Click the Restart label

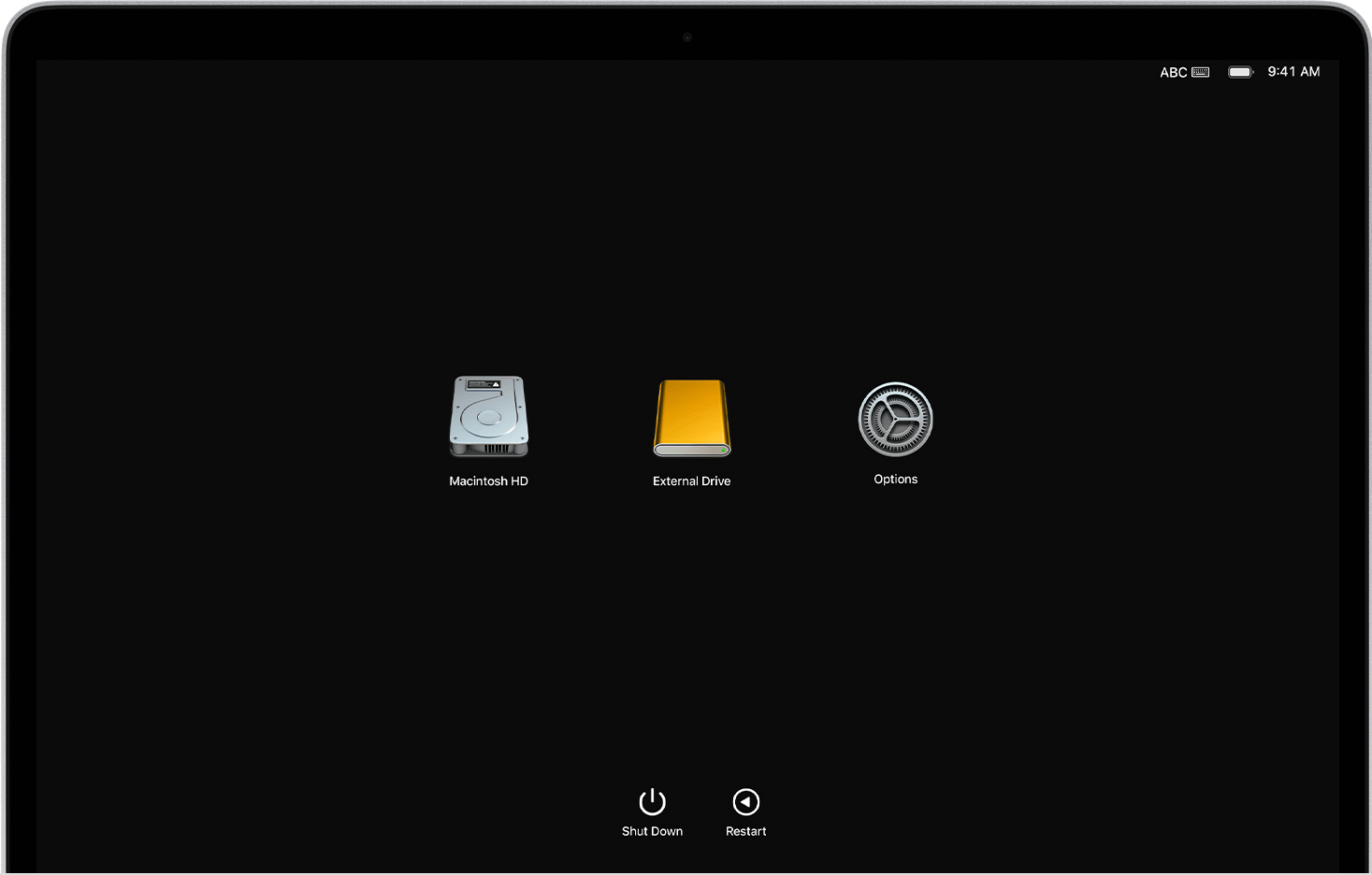click(x=746, y=831)
